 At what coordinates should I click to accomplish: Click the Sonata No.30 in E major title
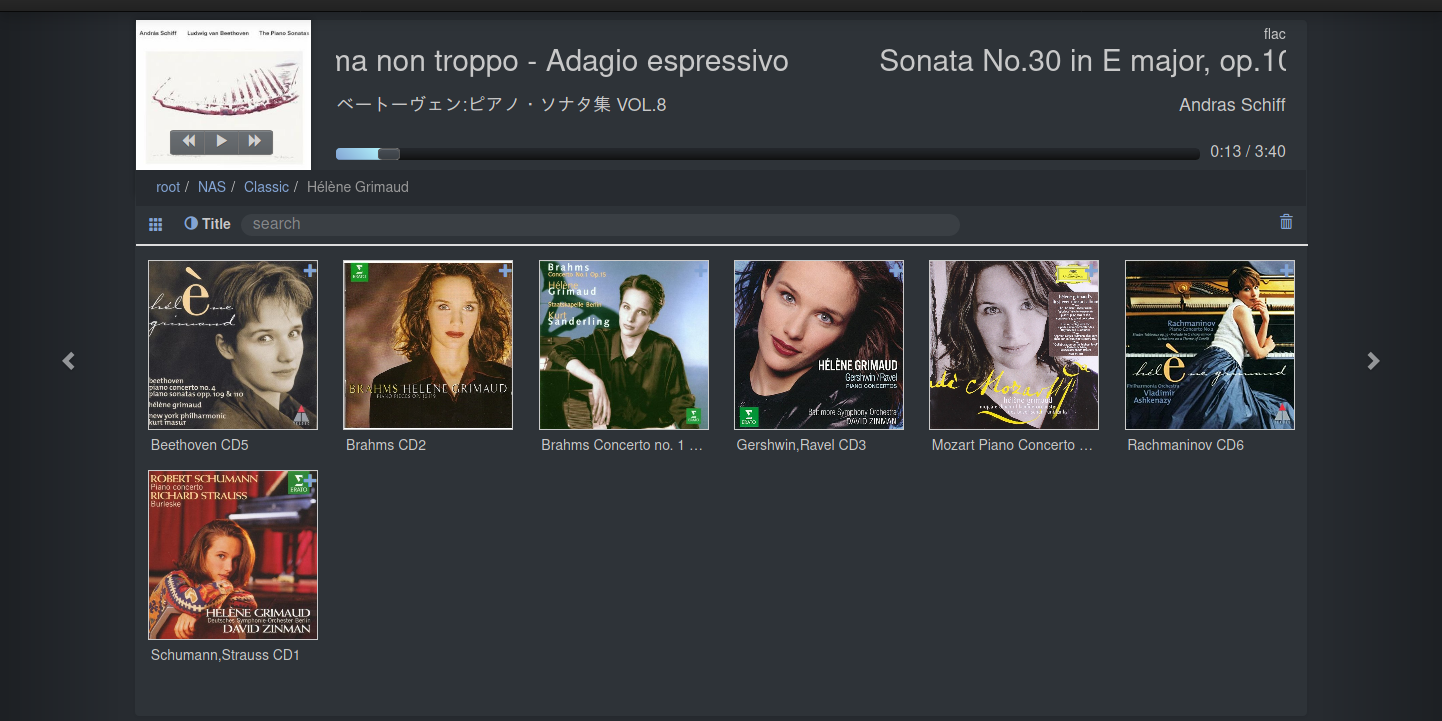point(1083,61)
